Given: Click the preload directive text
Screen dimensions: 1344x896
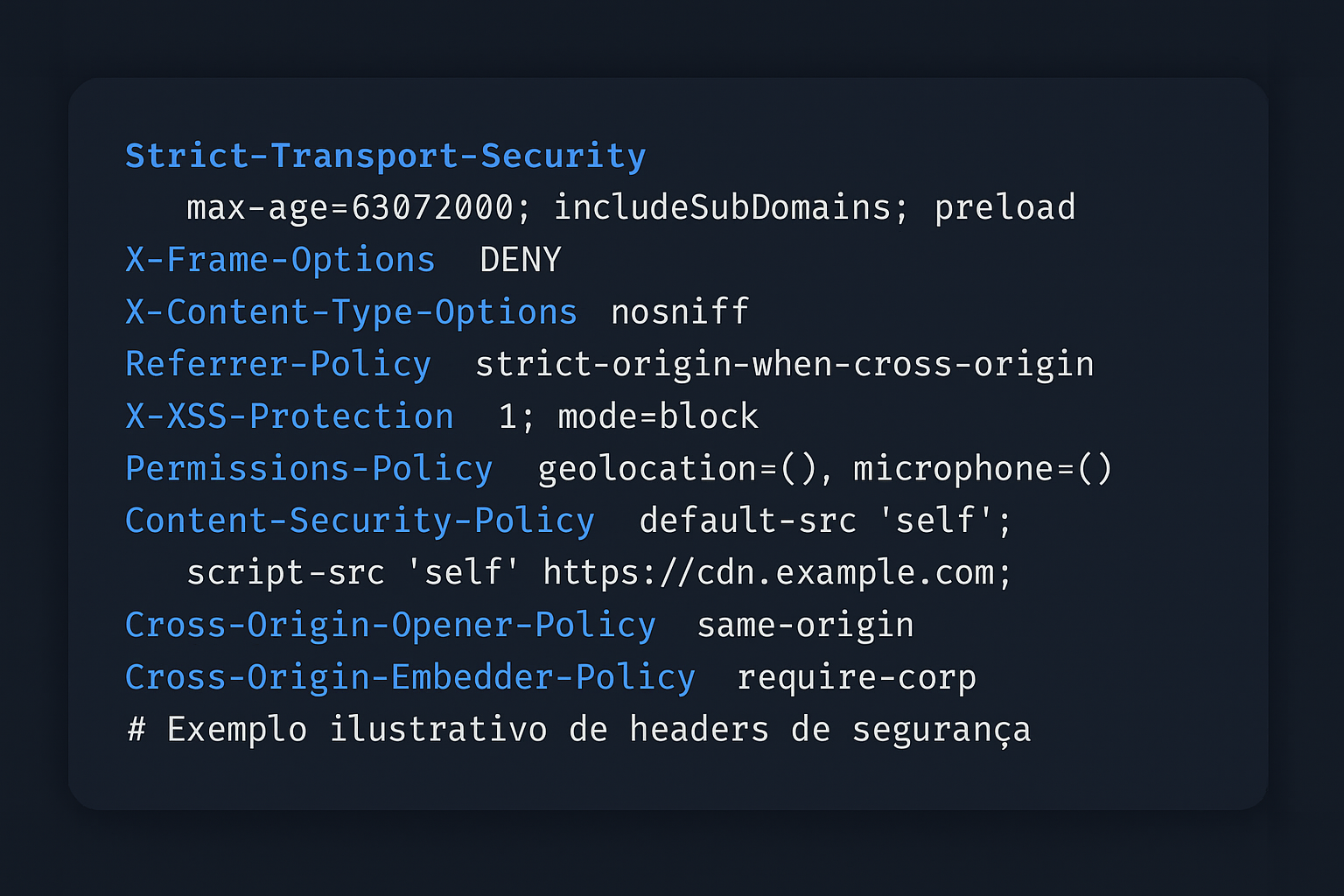Looking at the screenshot, I should coord(1004,208).
